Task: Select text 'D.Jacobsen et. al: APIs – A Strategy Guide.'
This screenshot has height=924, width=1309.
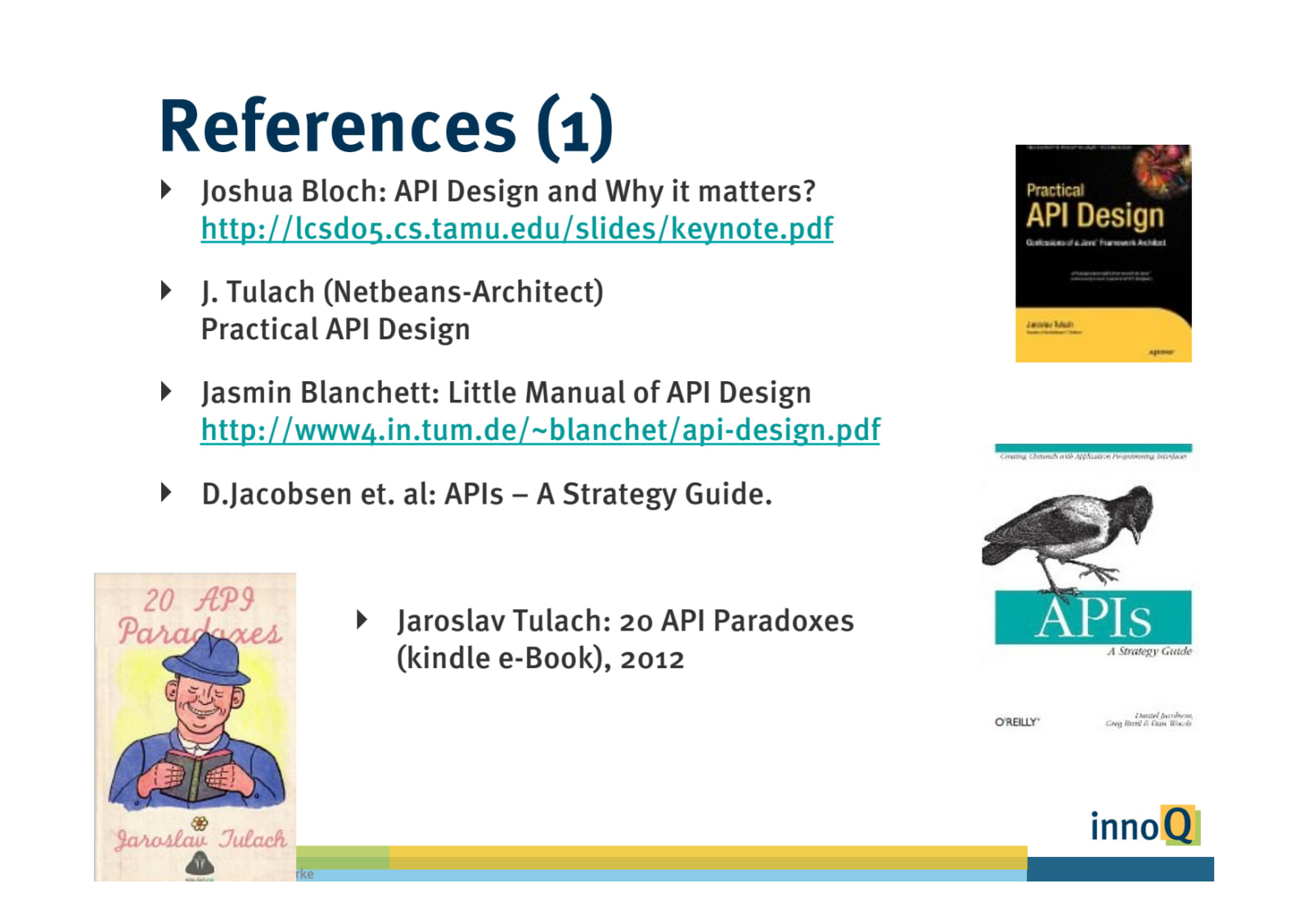Action: [487, 494]
